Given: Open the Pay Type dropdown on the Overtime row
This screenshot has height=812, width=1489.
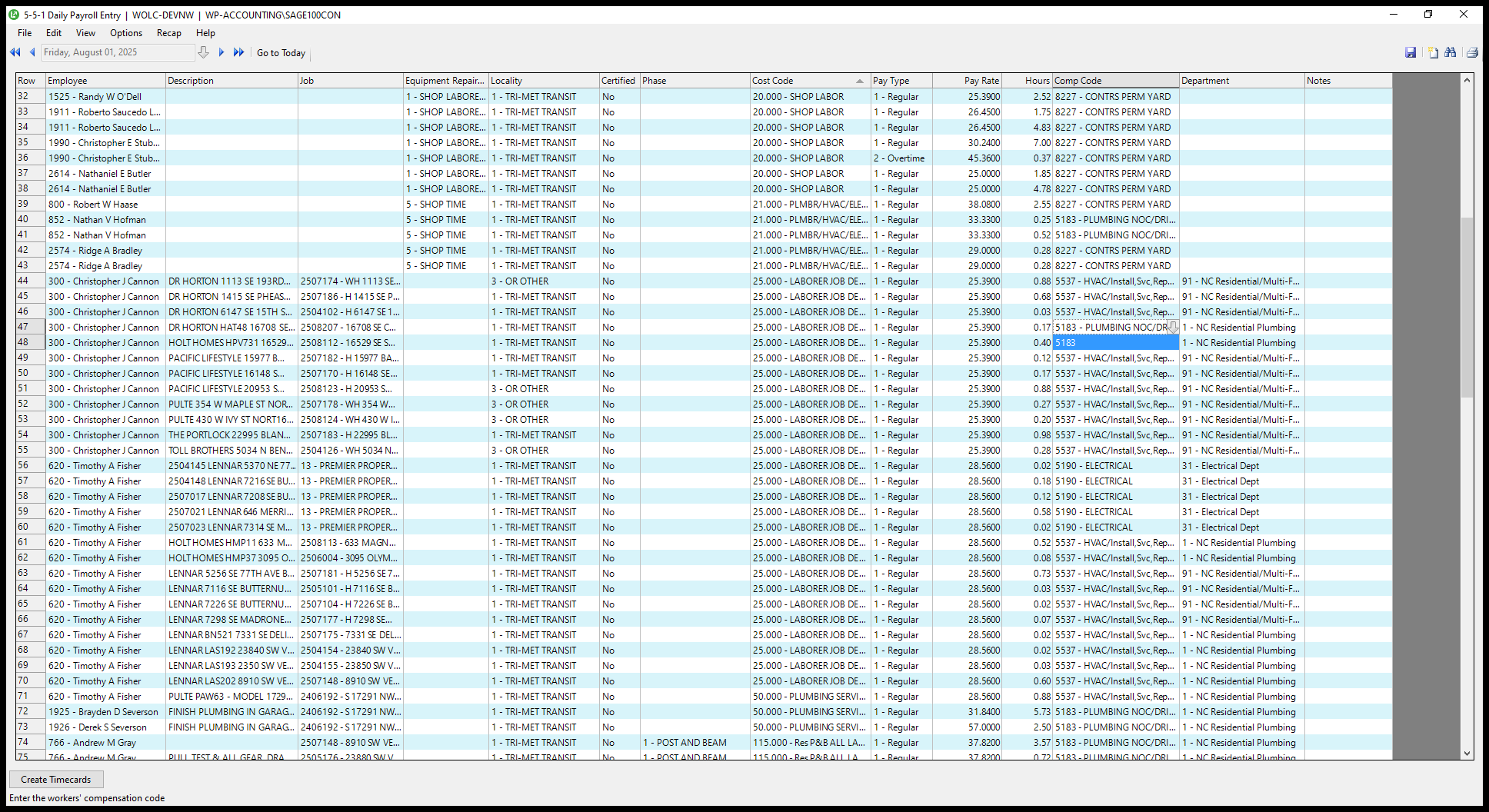Looking at the screenshot, I should click(900, 158).
